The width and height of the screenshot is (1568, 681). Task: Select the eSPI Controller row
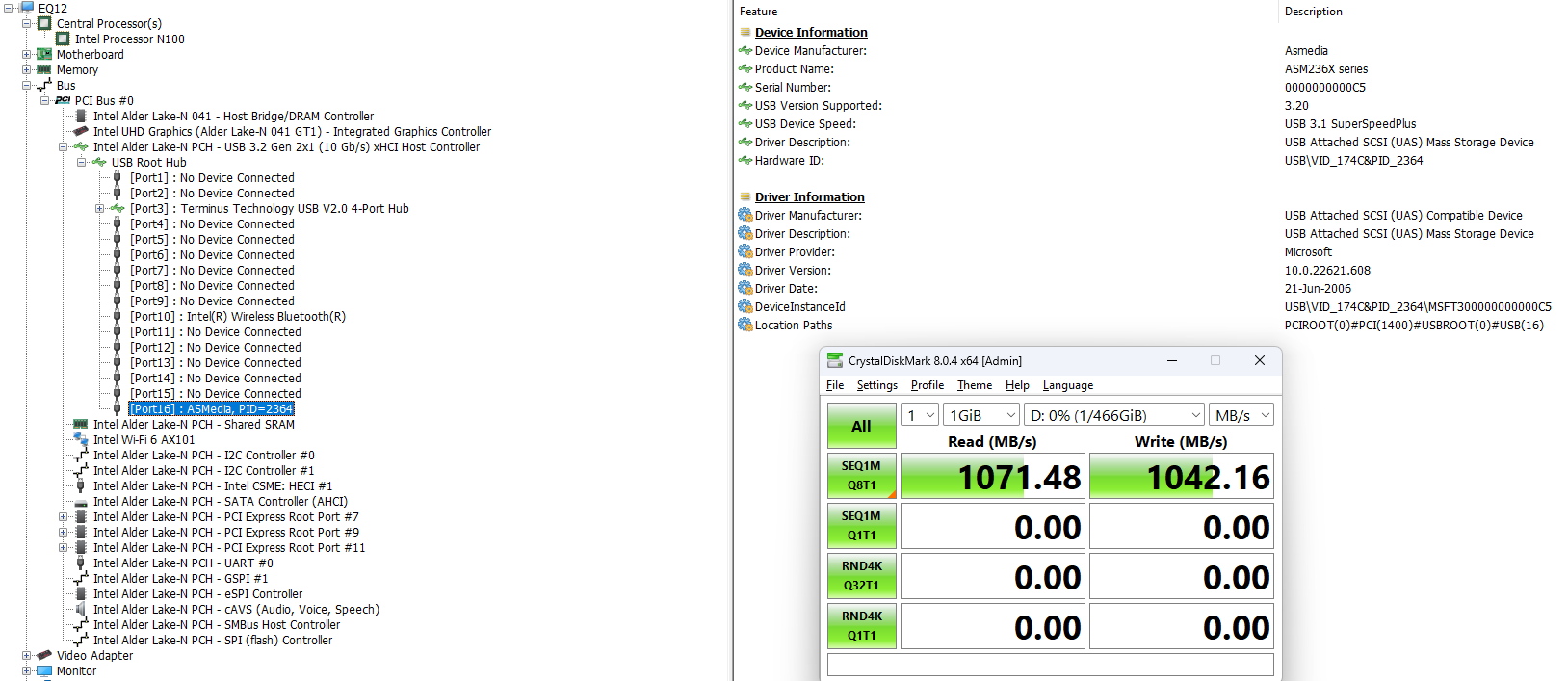(x=197, y=593)
